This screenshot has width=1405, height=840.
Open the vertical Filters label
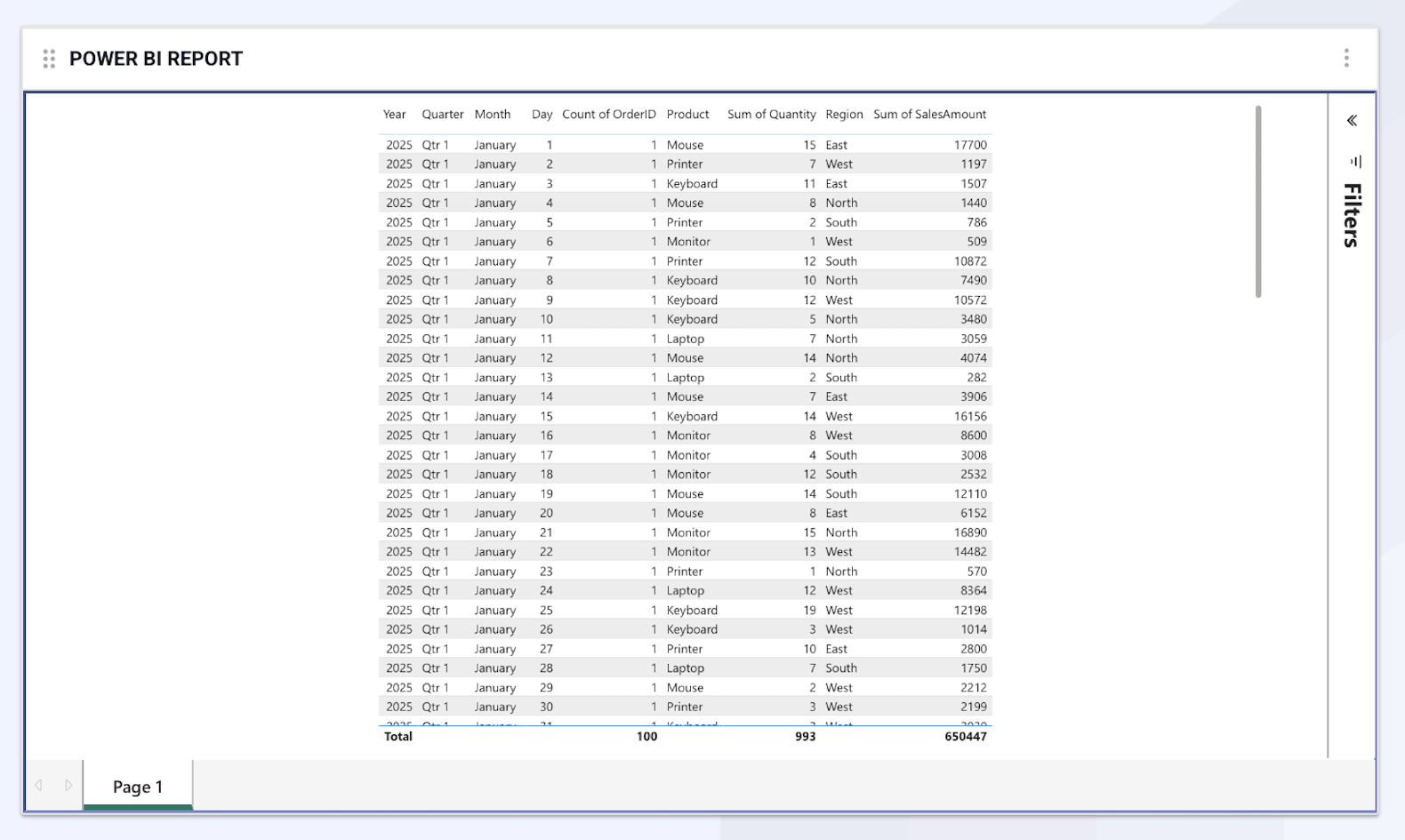click(x=1352, y=215)
